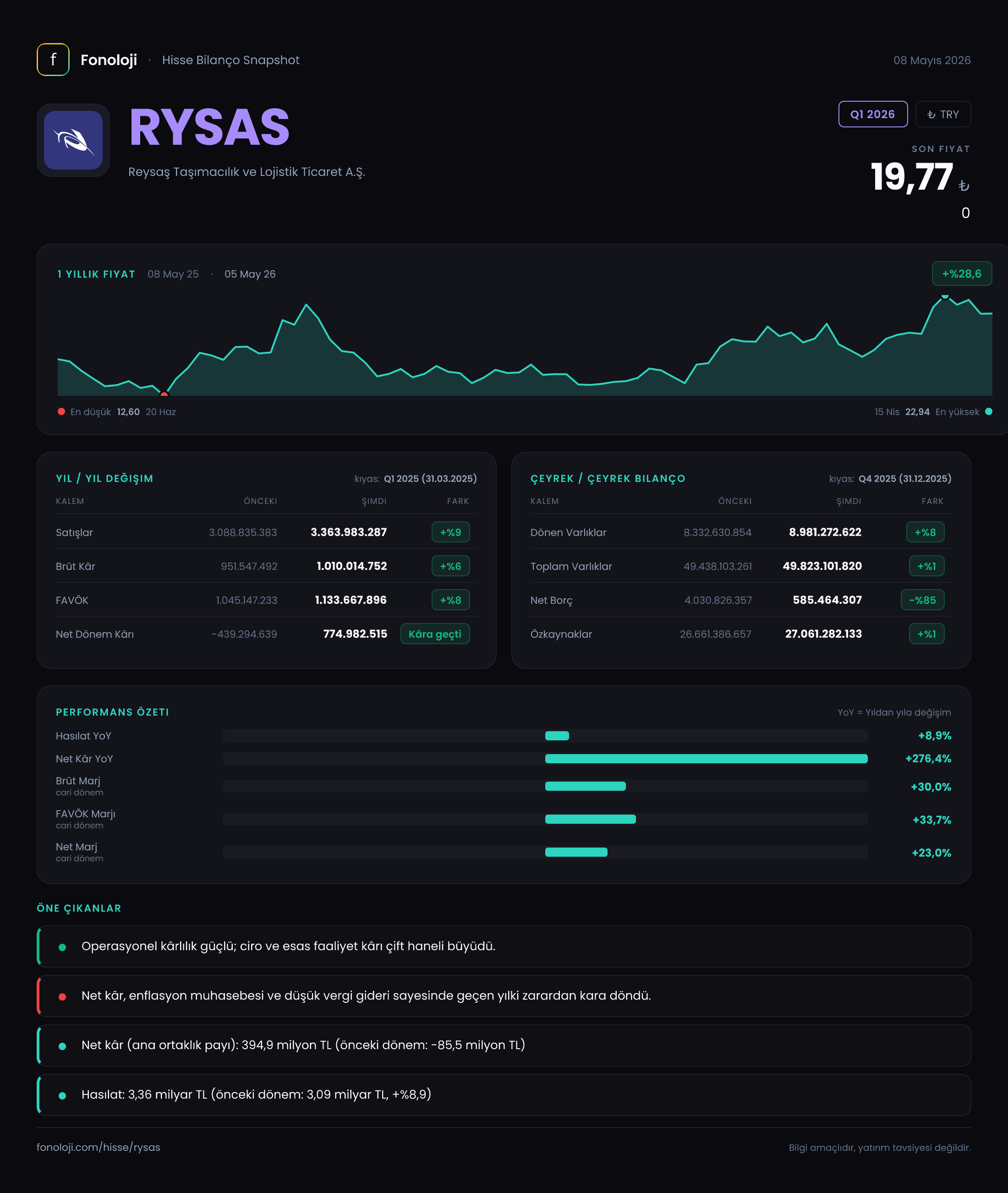Click the +33,7% FAVÖK Marjı value
Viewport: 1008px width, 1193px height.
coord(931,819)
